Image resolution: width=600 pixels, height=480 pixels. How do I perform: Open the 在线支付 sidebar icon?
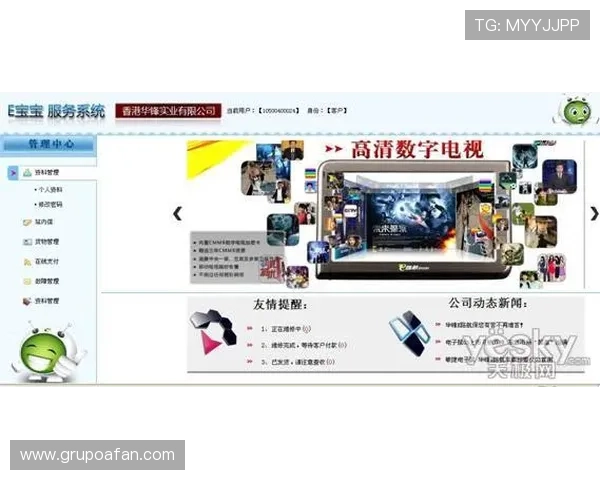coord(27,262)
